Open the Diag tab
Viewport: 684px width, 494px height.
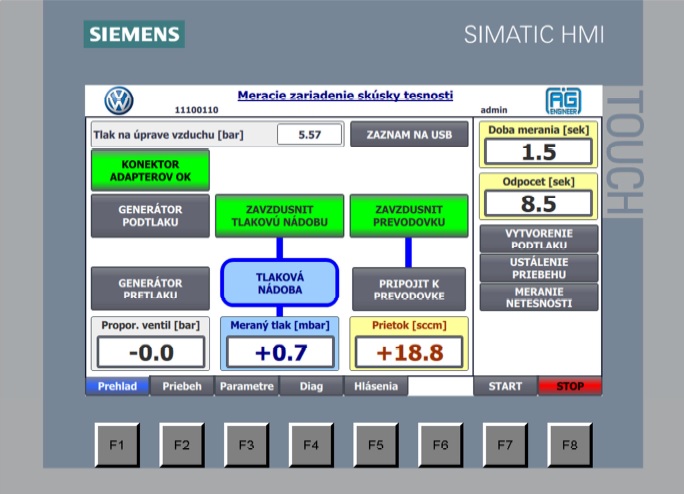[311, 386]
